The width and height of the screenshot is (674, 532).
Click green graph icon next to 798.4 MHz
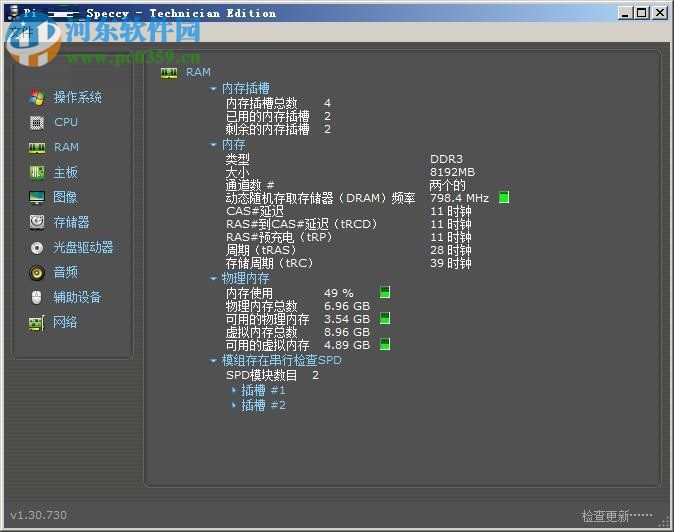click(x=504, y=197)
